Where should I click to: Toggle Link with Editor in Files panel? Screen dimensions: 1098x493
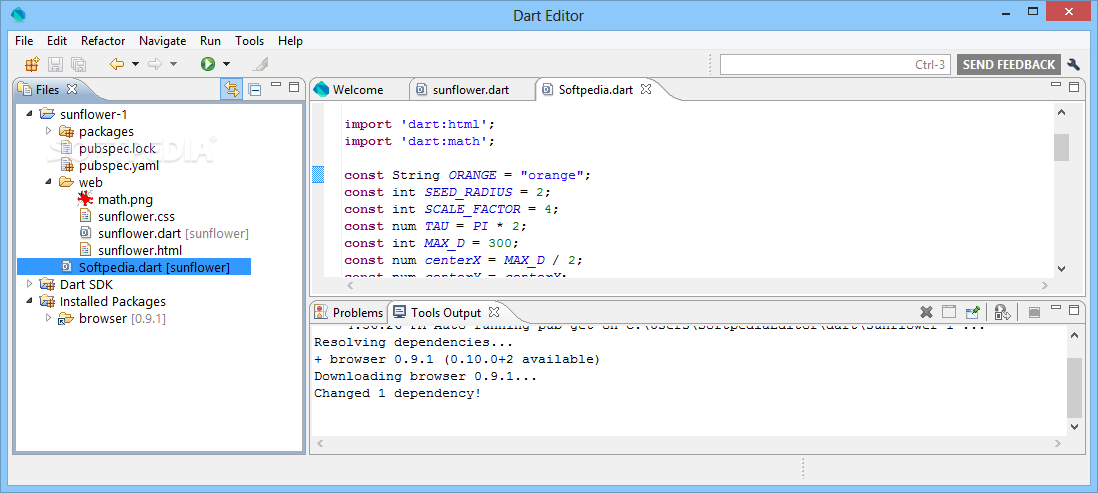[231, 89]
